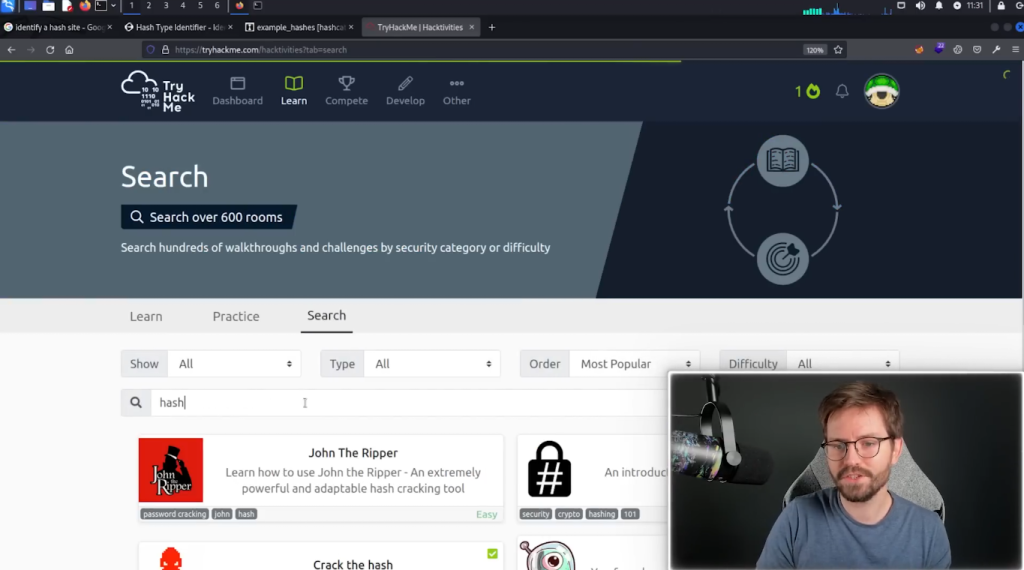Open the Develop pencil nav item
The width and height of the screenshot is (1024, 570).
click(x=405, y=91)
